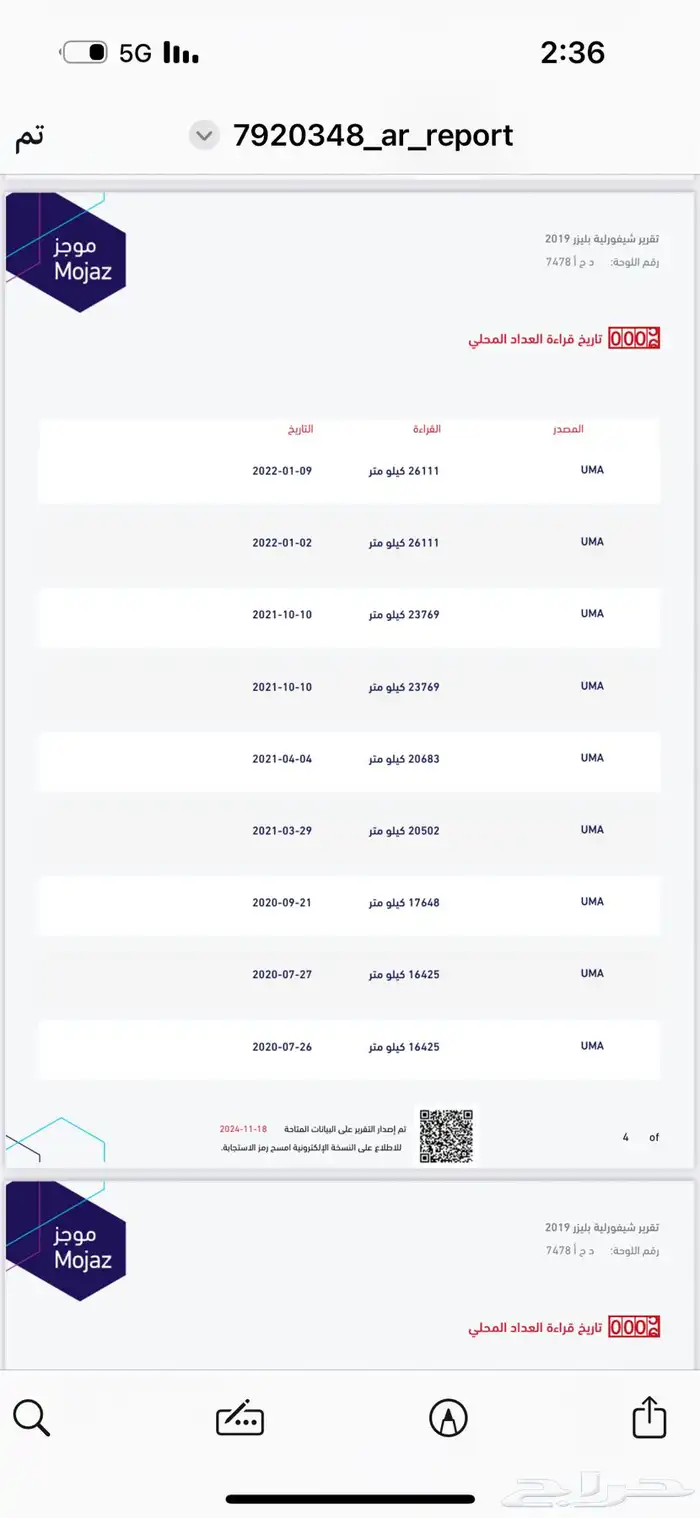
Task: Tap the القراءة column header
Action: (x=427, y=429)
